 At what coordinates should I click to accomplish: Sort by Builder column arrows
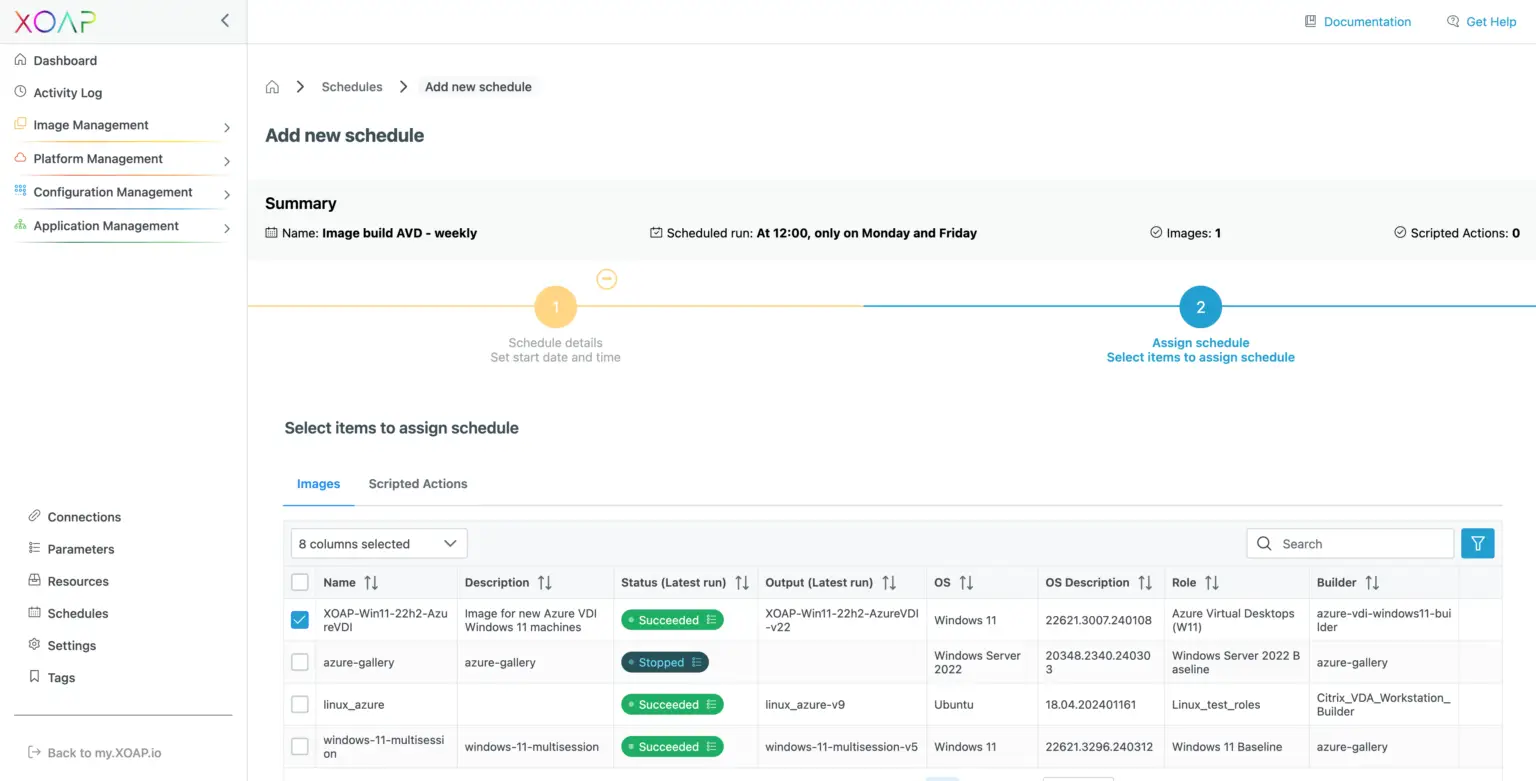(1372, 582)
